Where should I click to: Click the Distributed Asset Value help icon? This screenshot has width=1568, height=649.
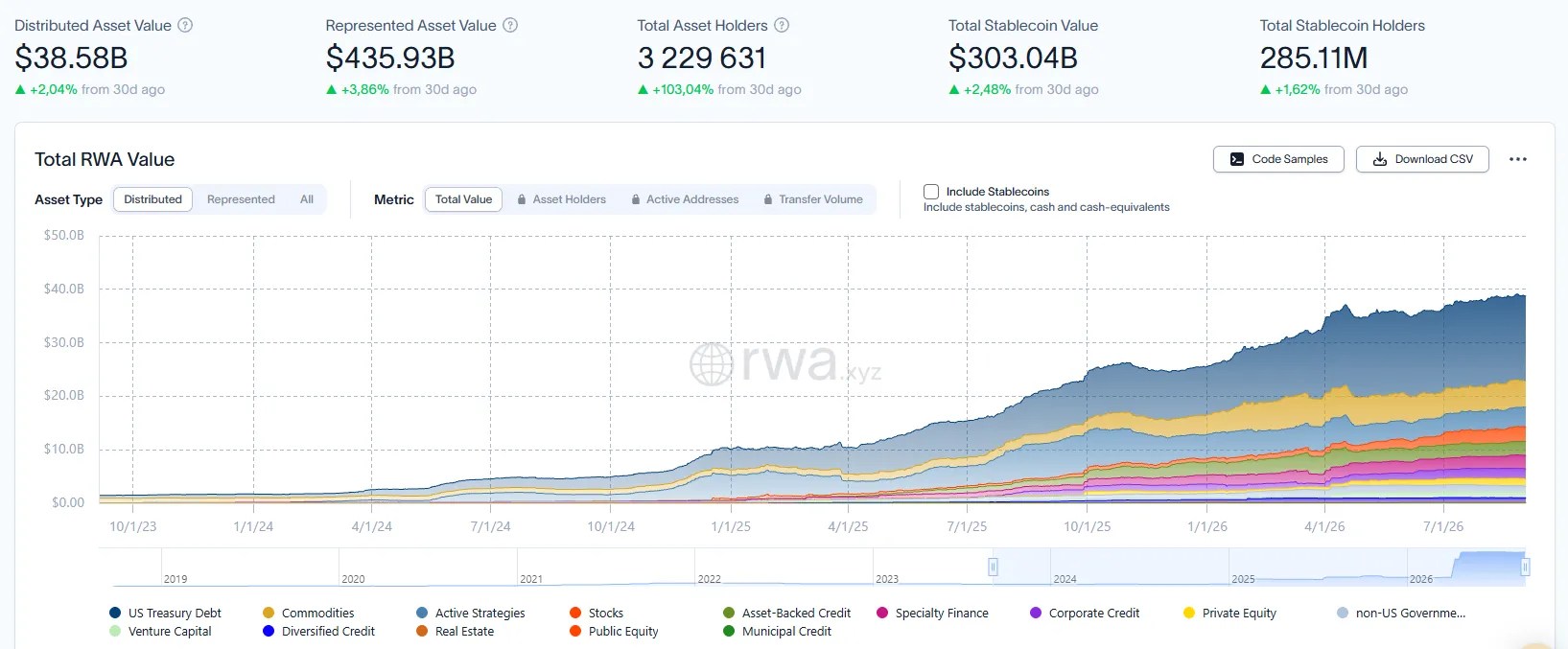(185, 26)
